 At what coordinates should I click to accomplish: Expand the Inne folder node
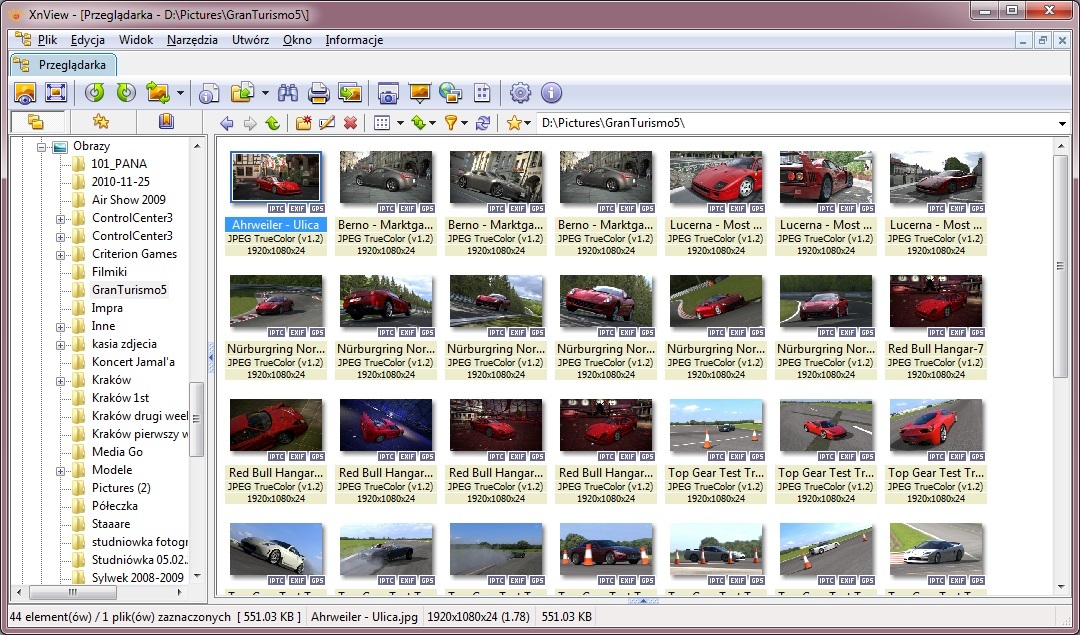[x=61, y=327]
